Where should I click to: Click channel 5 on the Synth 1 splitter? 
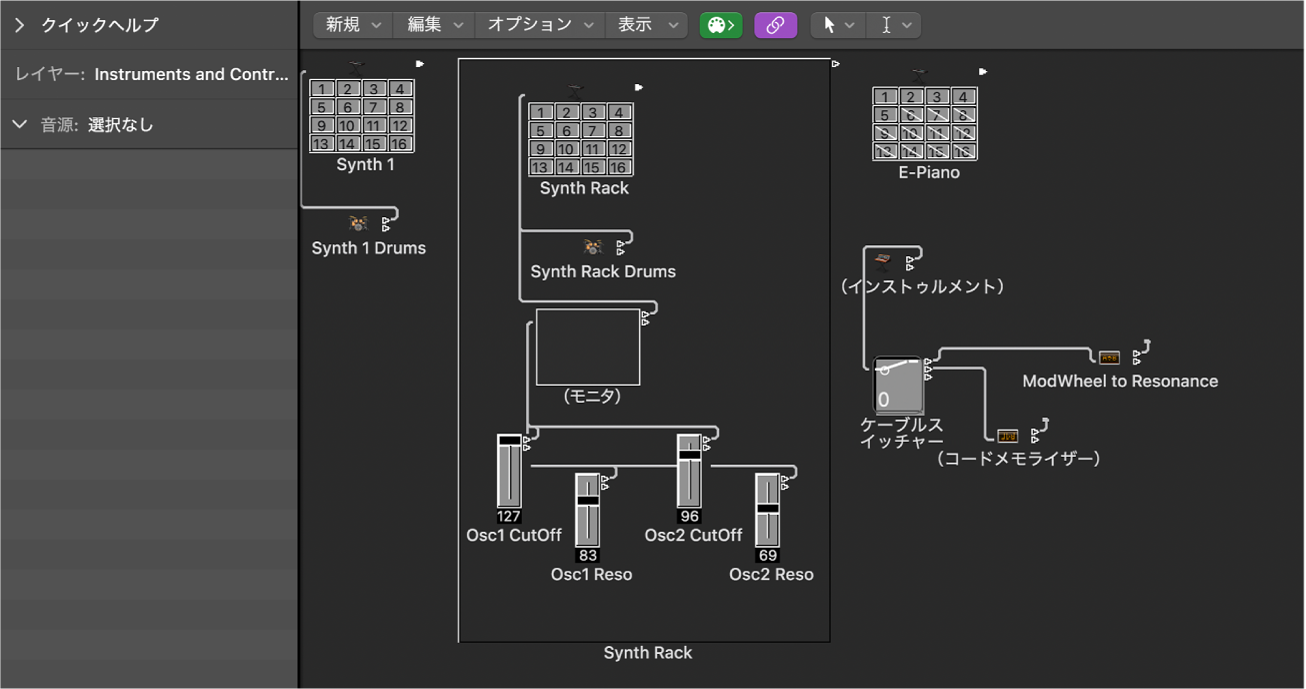322,106
